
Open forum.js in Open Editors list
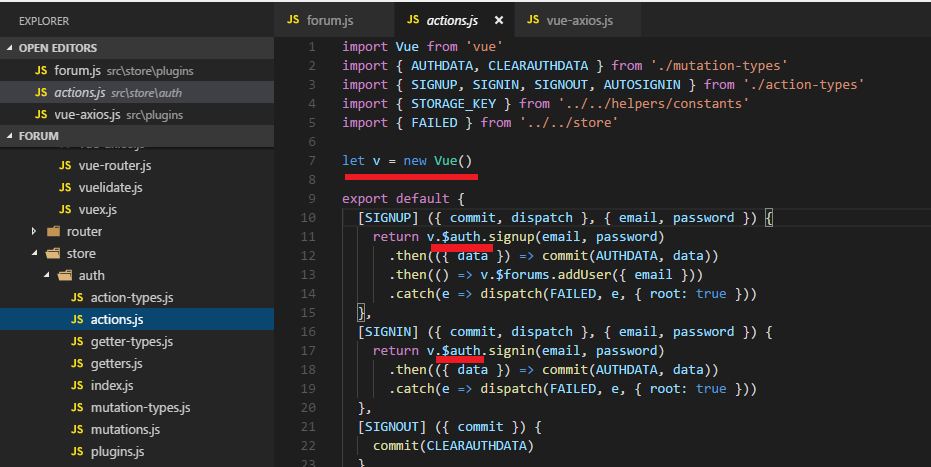[137, 71]
